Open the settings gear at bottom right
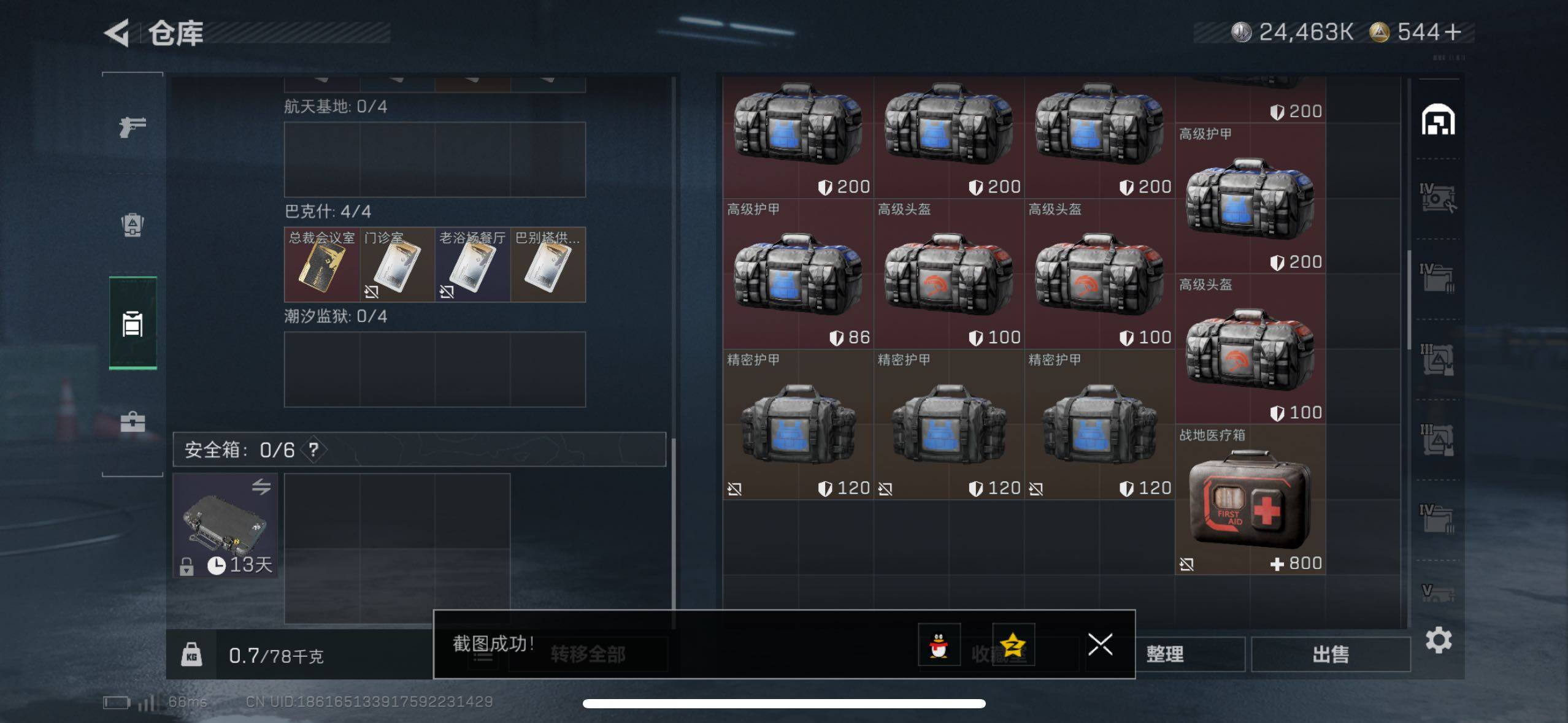Screen dimensions: 1568x723 pyautogui.click(x=1438, y=641)
